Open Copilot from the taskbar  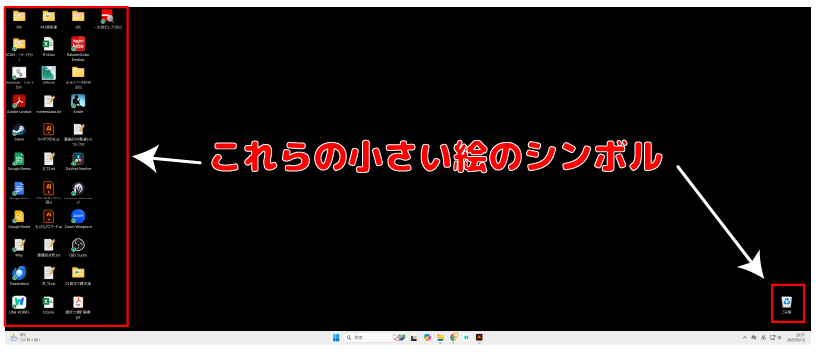pos(427,337)
